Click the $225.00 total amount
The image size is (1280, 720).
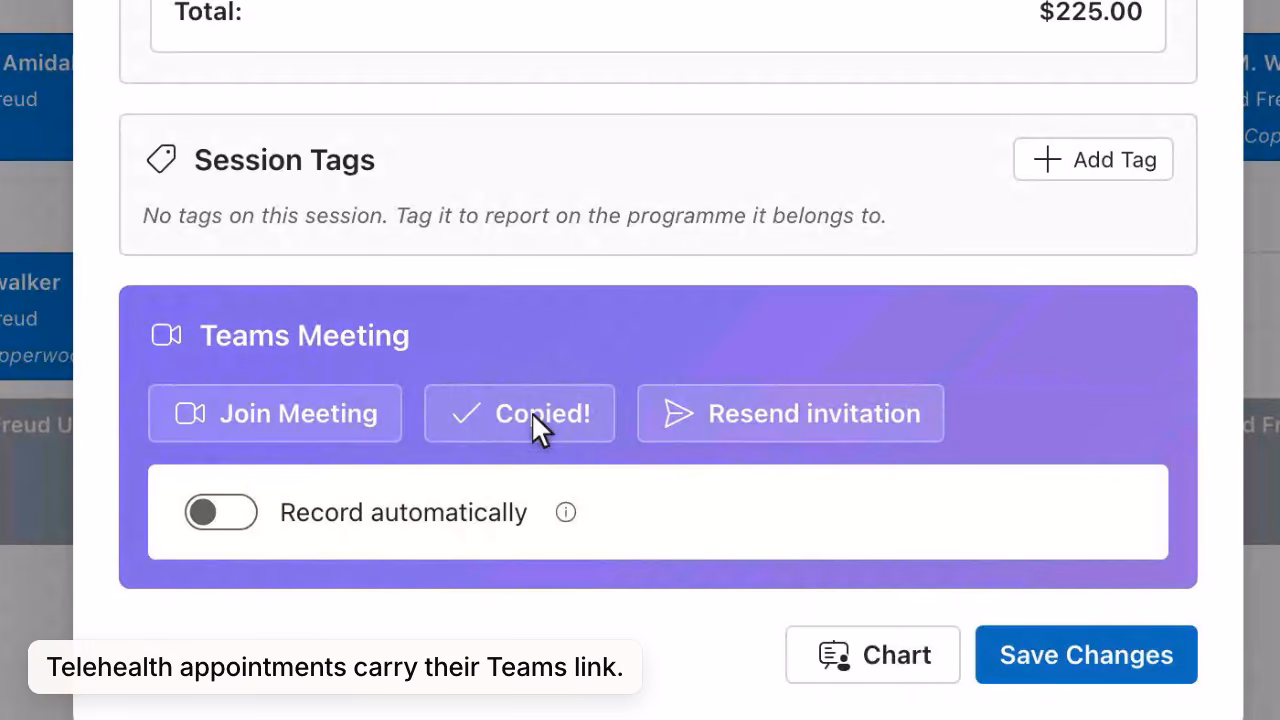click(x=1091, y=12)
